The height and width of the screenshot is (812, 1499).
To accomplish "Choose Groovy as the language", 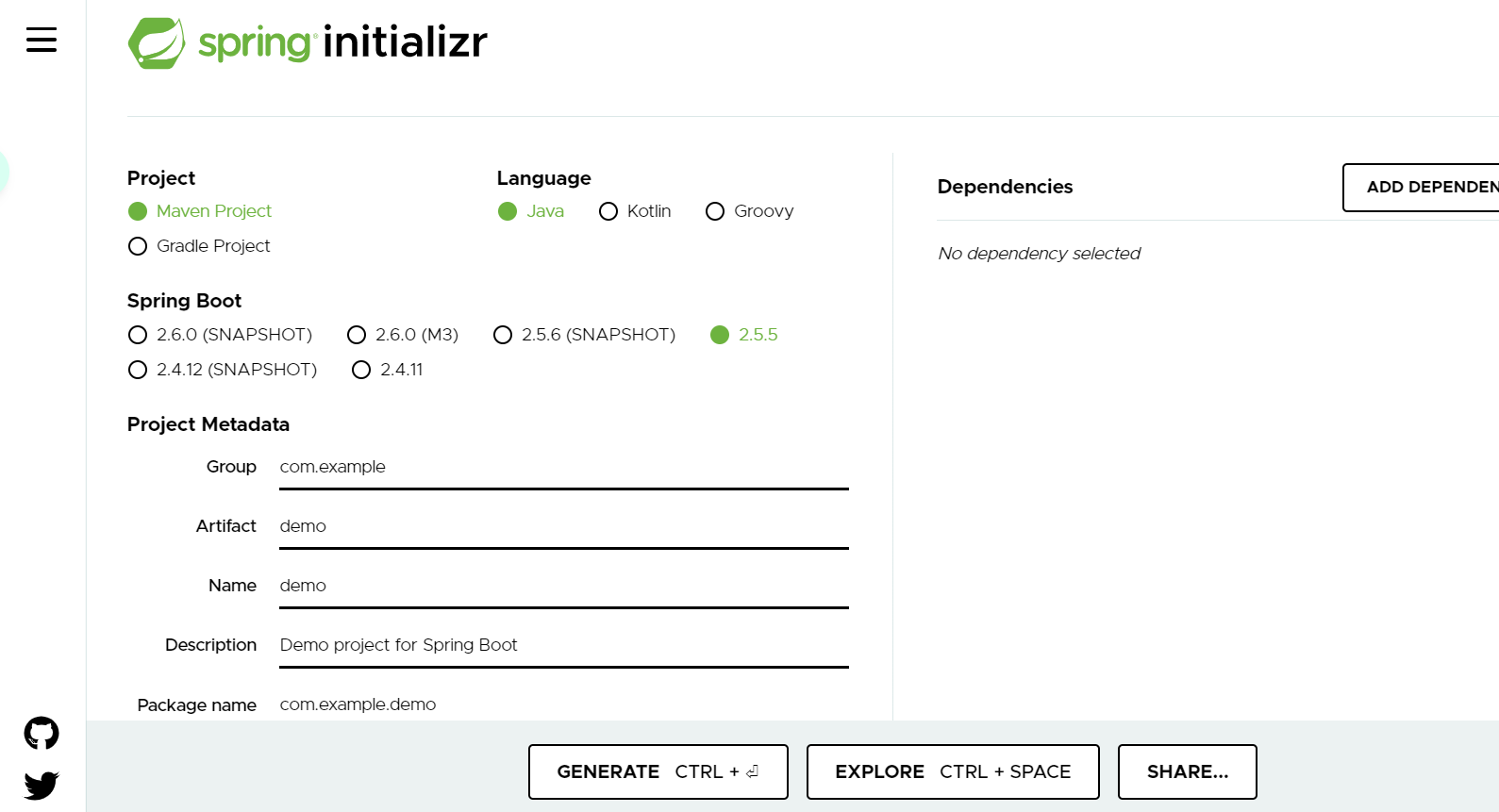I will tap(715, 211).
